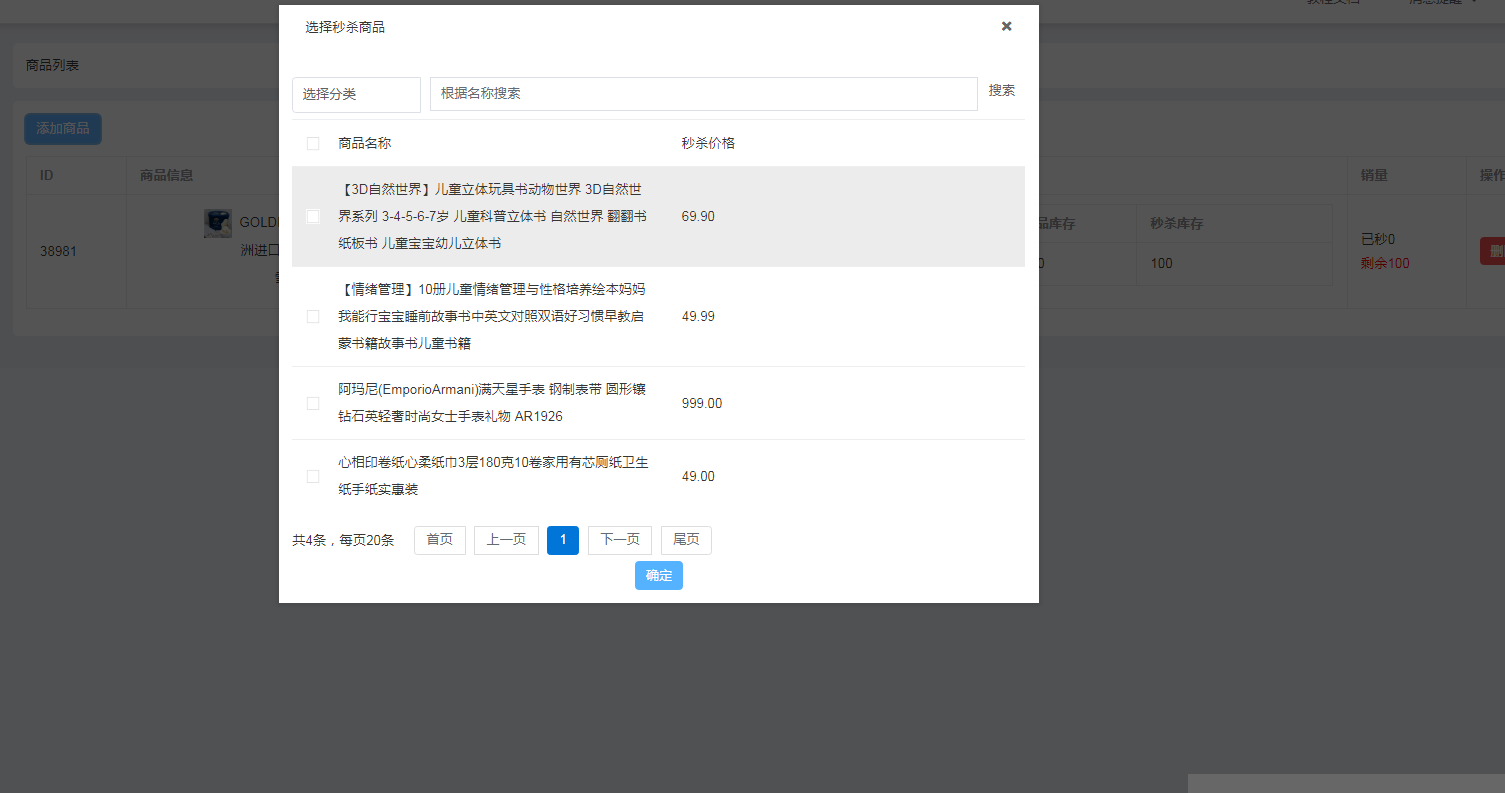Click the GOLD product thumbnail in background table
The width and height of the screenshot is (1505, 793).
click(x=218, y=223)
